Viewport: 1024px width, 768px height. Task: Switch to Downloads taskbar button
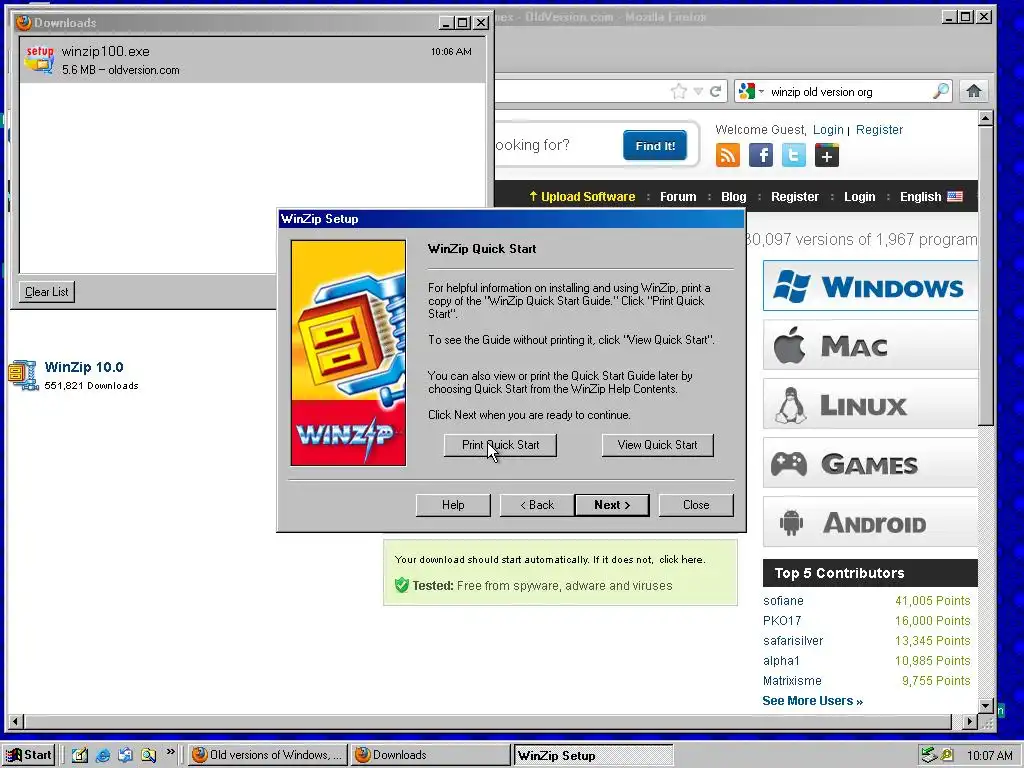(430, 755)
